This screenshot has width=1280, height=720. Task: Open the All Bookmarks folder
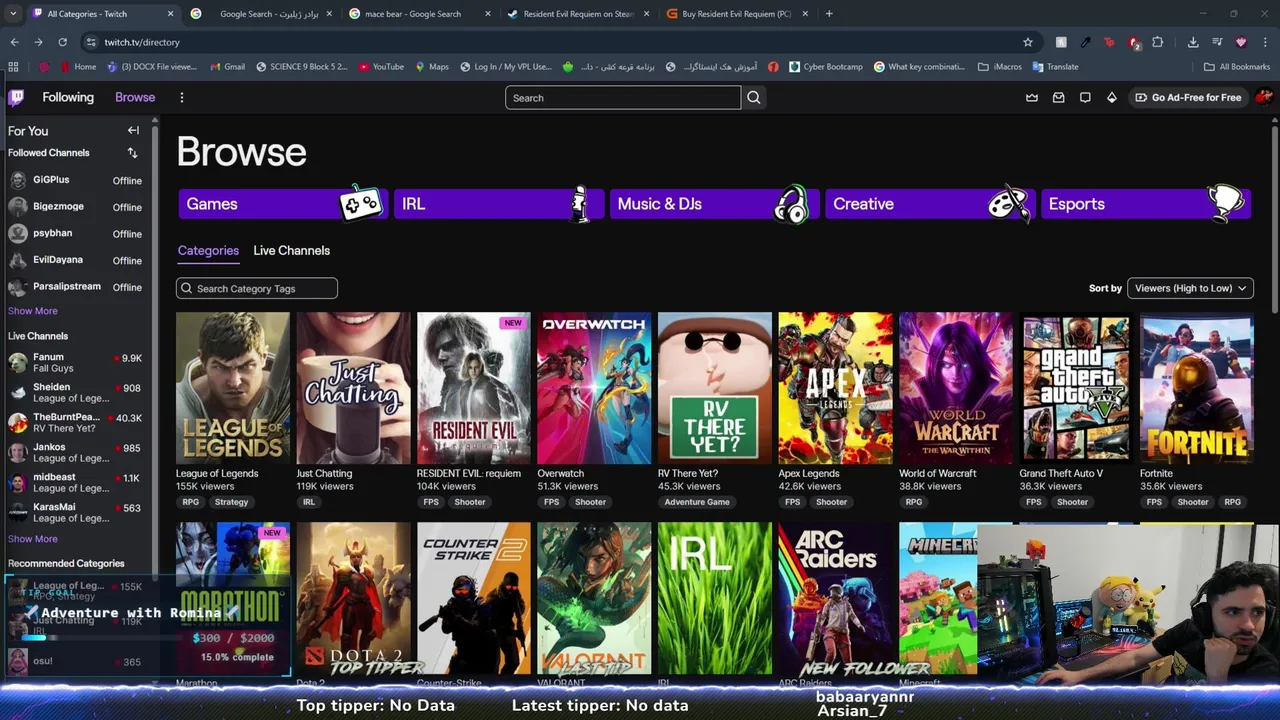(x=1238, y=67)
